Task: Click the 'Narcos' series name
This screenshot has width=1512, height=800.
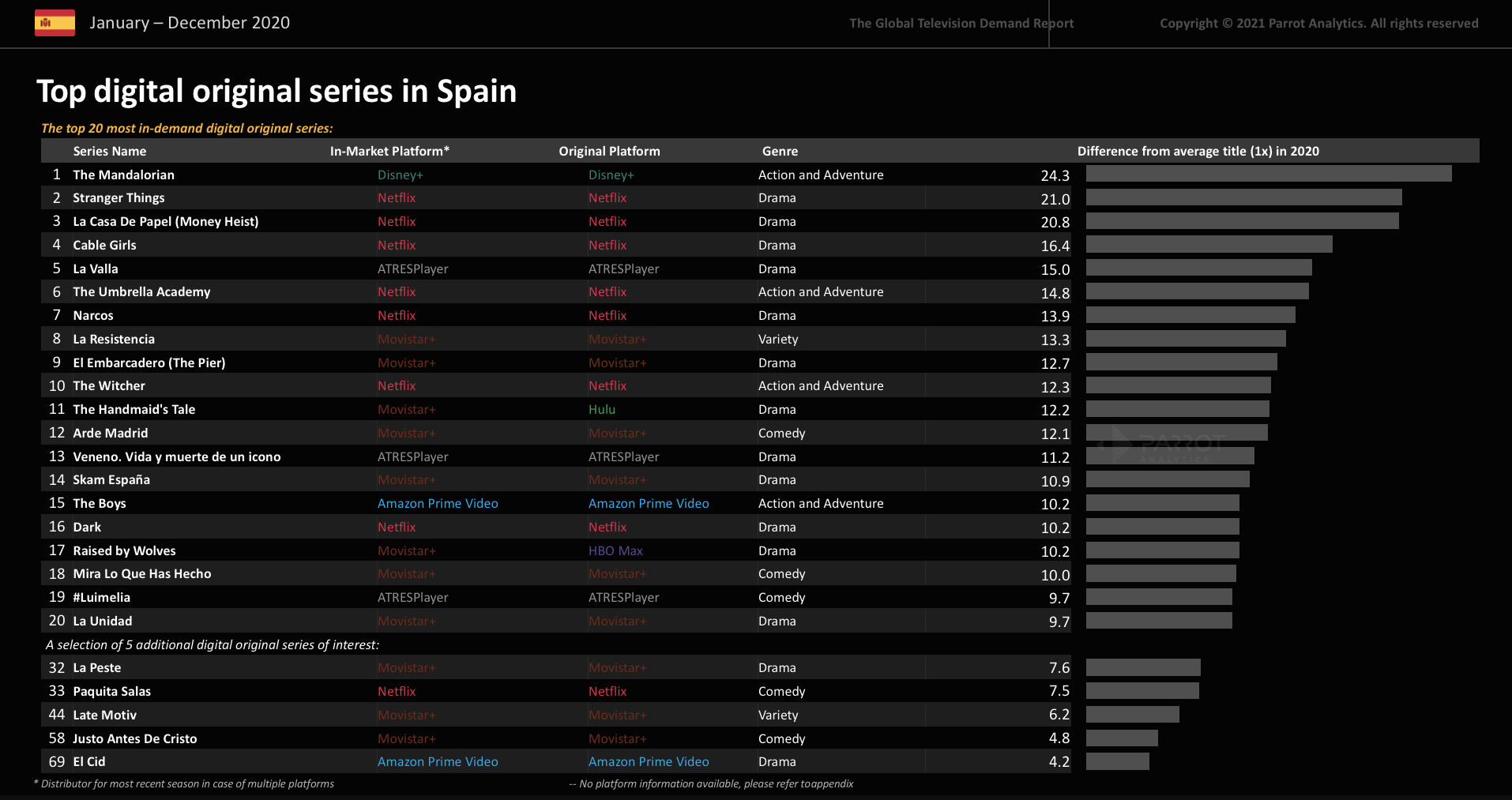Action: click(93, 316)
